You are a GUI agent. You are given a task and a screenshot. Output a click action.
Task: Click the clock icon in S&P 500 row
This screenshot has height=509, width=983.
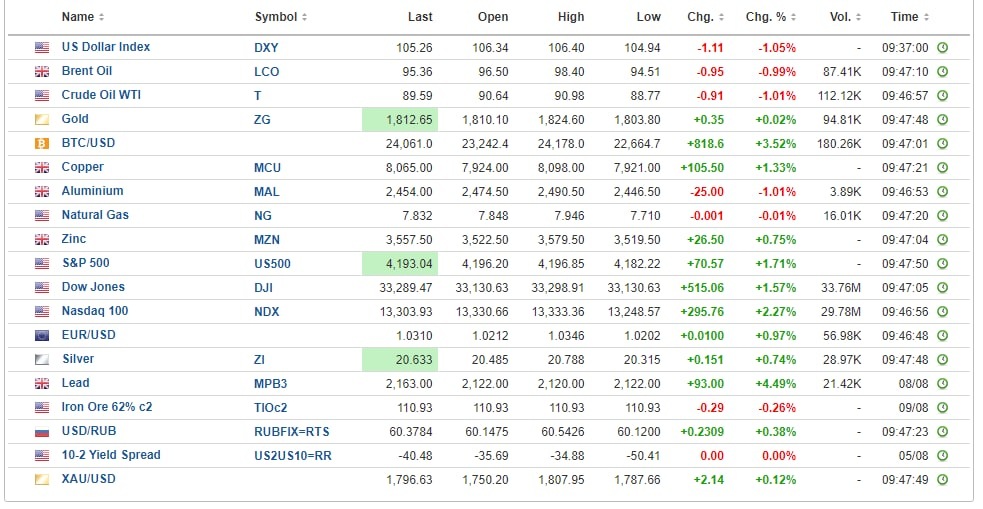[942, 263]
